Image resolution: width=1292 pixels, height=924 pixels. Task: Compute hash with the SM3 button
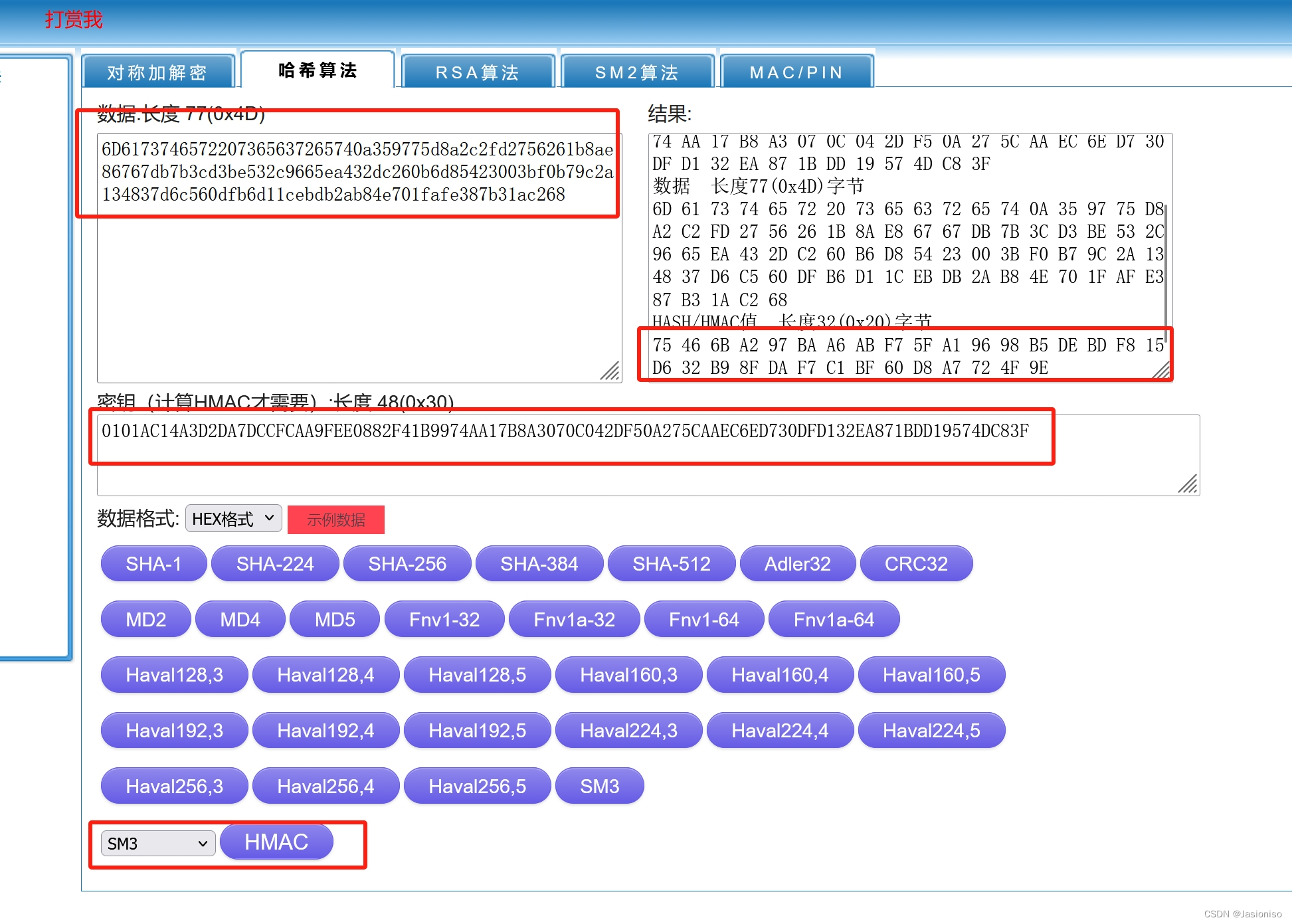coord(599,786)
